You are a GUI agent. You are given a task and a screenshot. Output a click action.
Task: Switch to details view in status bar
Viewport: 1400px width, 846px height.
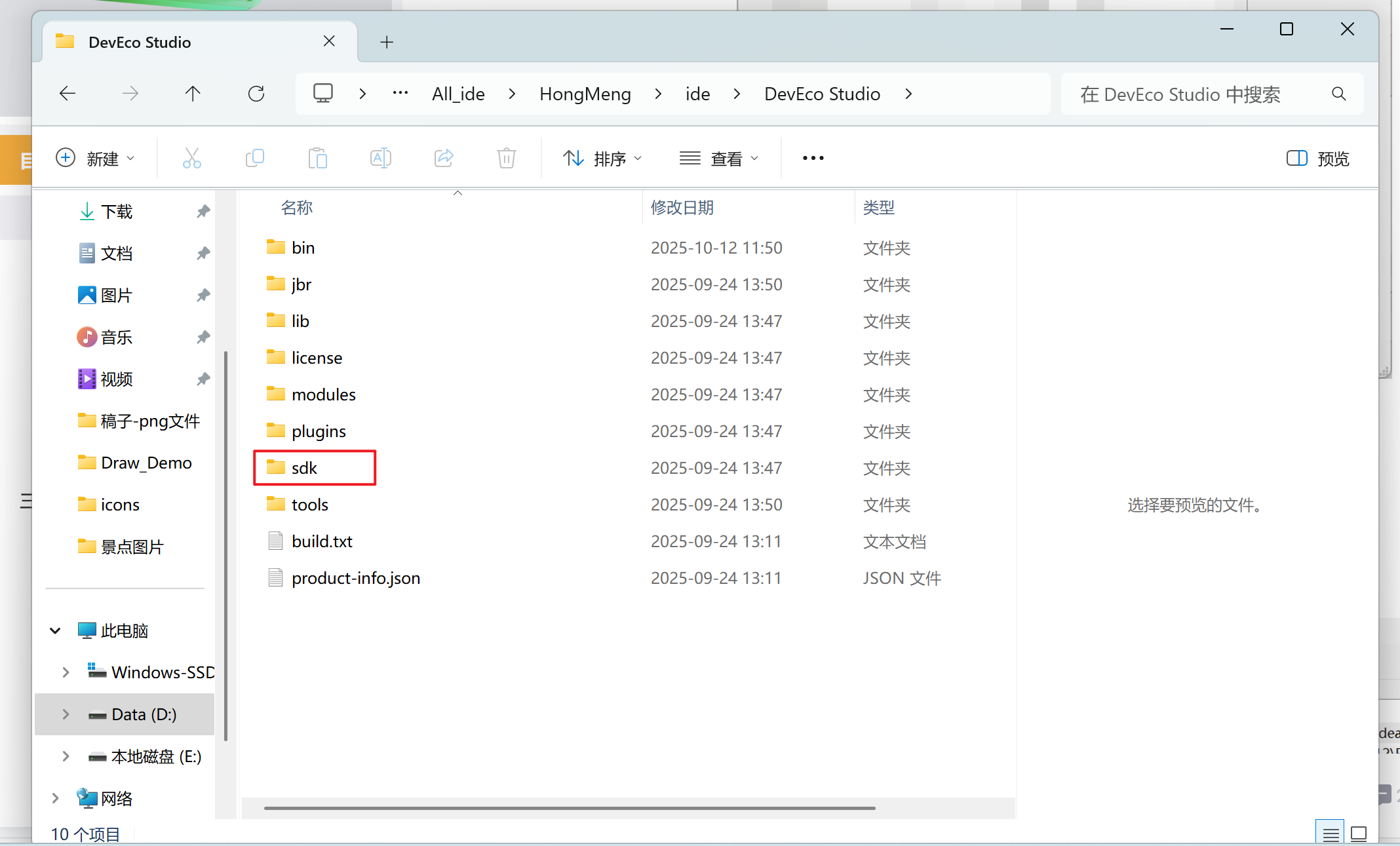[x=1330, y=834]
